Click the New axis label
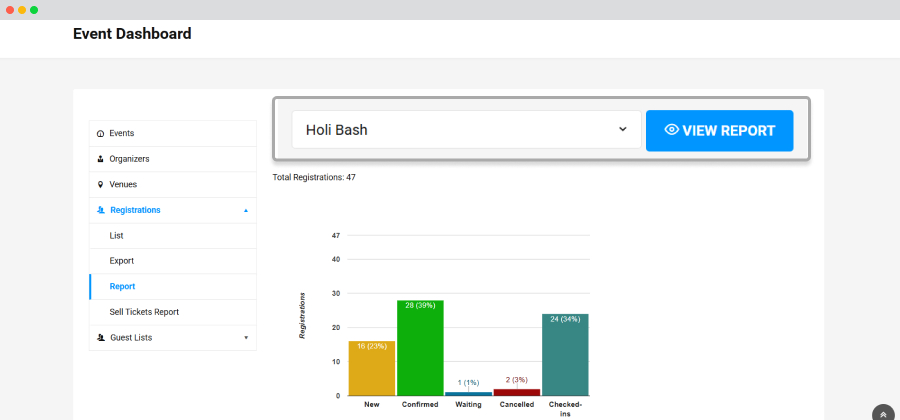The image size is (900, 420). point(372,405)
